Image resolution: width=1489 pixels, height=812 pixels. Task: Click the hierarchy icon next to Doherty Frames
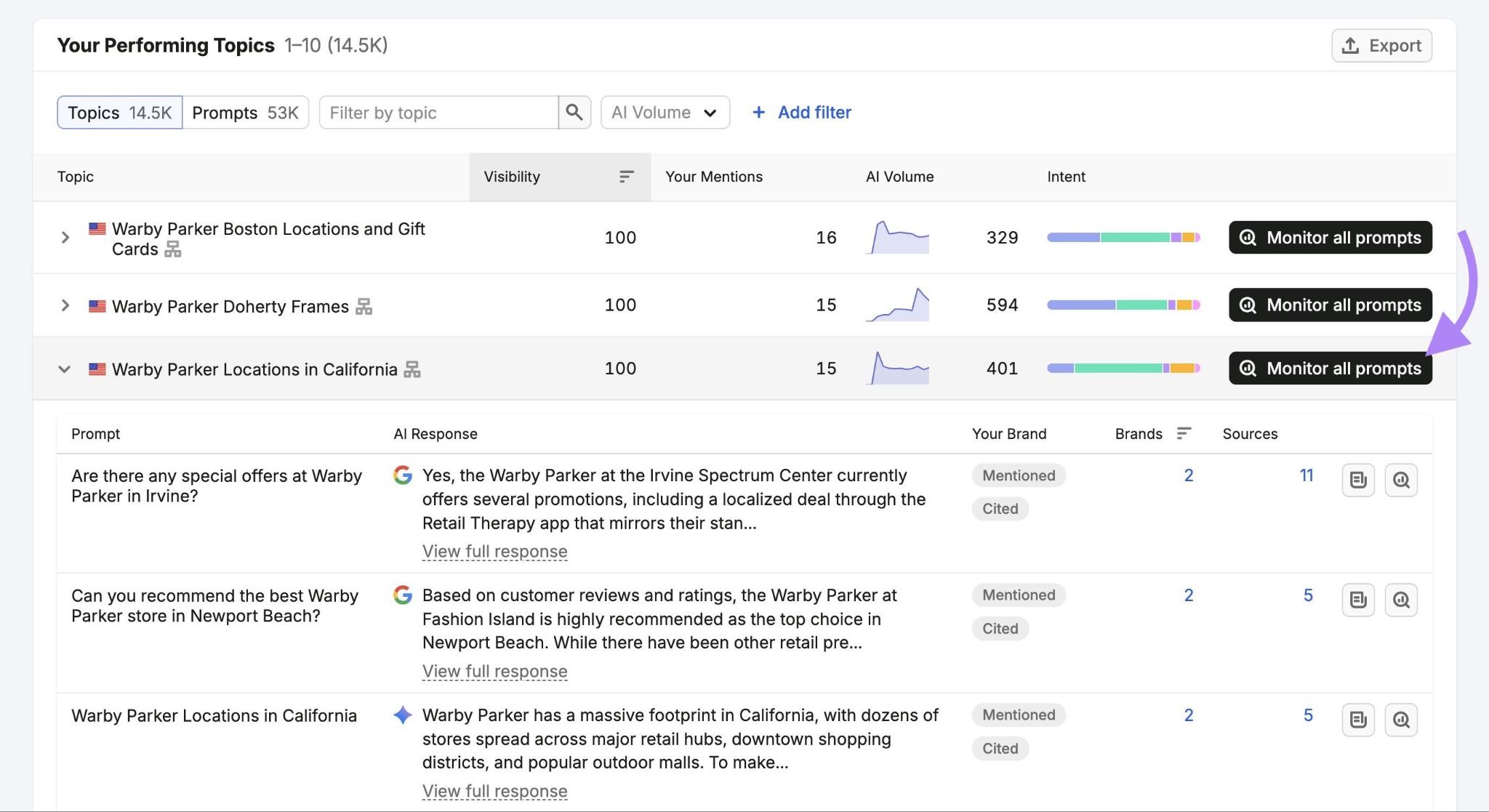click(364, 306)
